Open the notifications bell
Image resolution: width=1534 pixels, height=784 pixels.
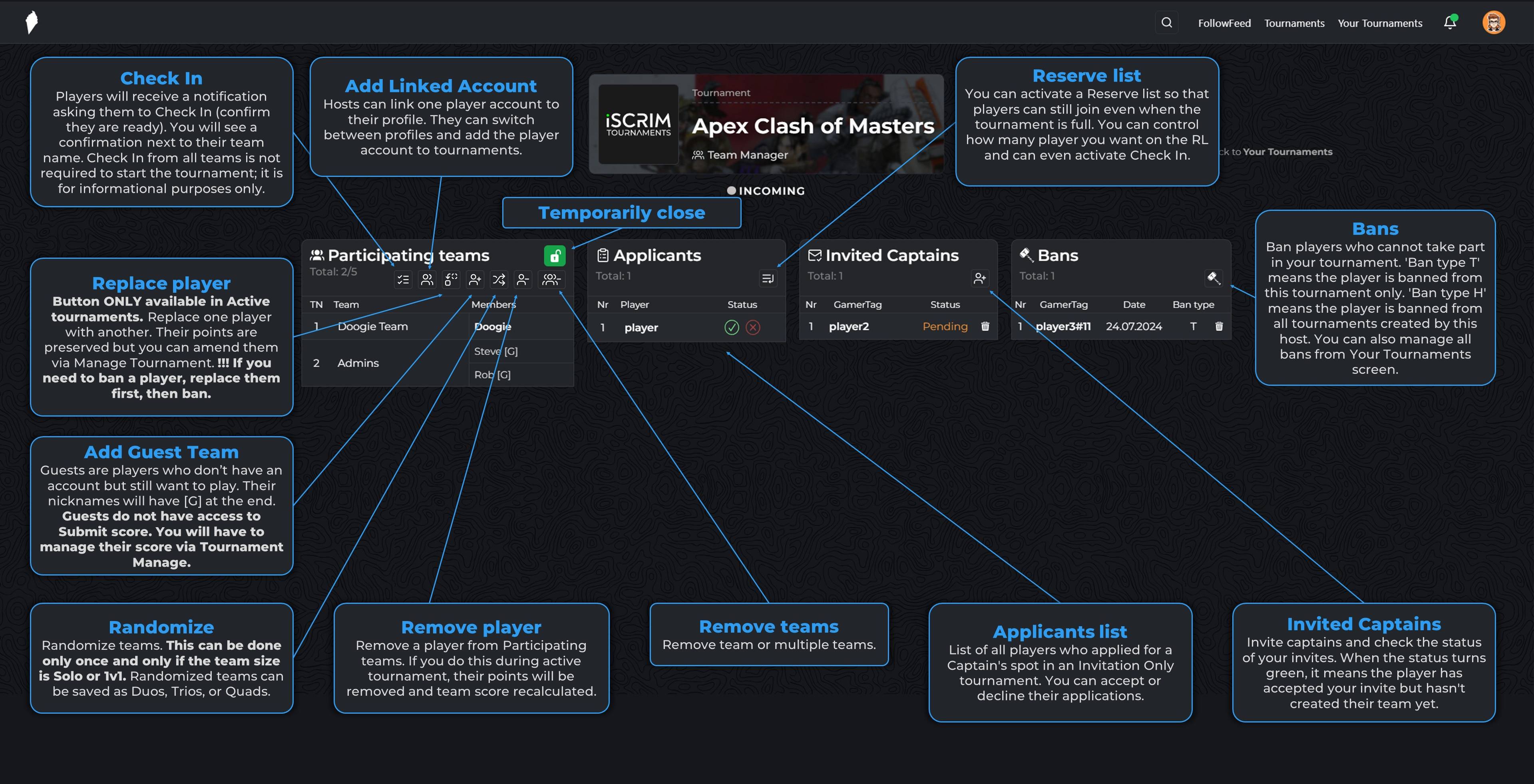(x=1449, y=23)
